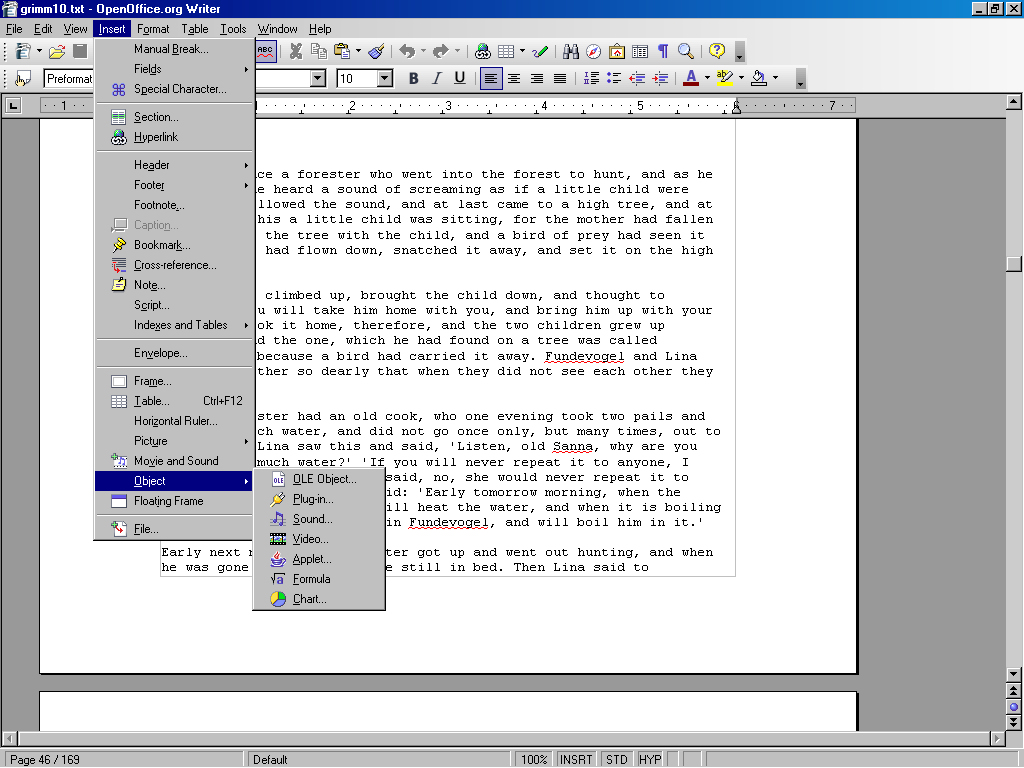
Task: Open the font size dropdown
Action: [385, 78]
